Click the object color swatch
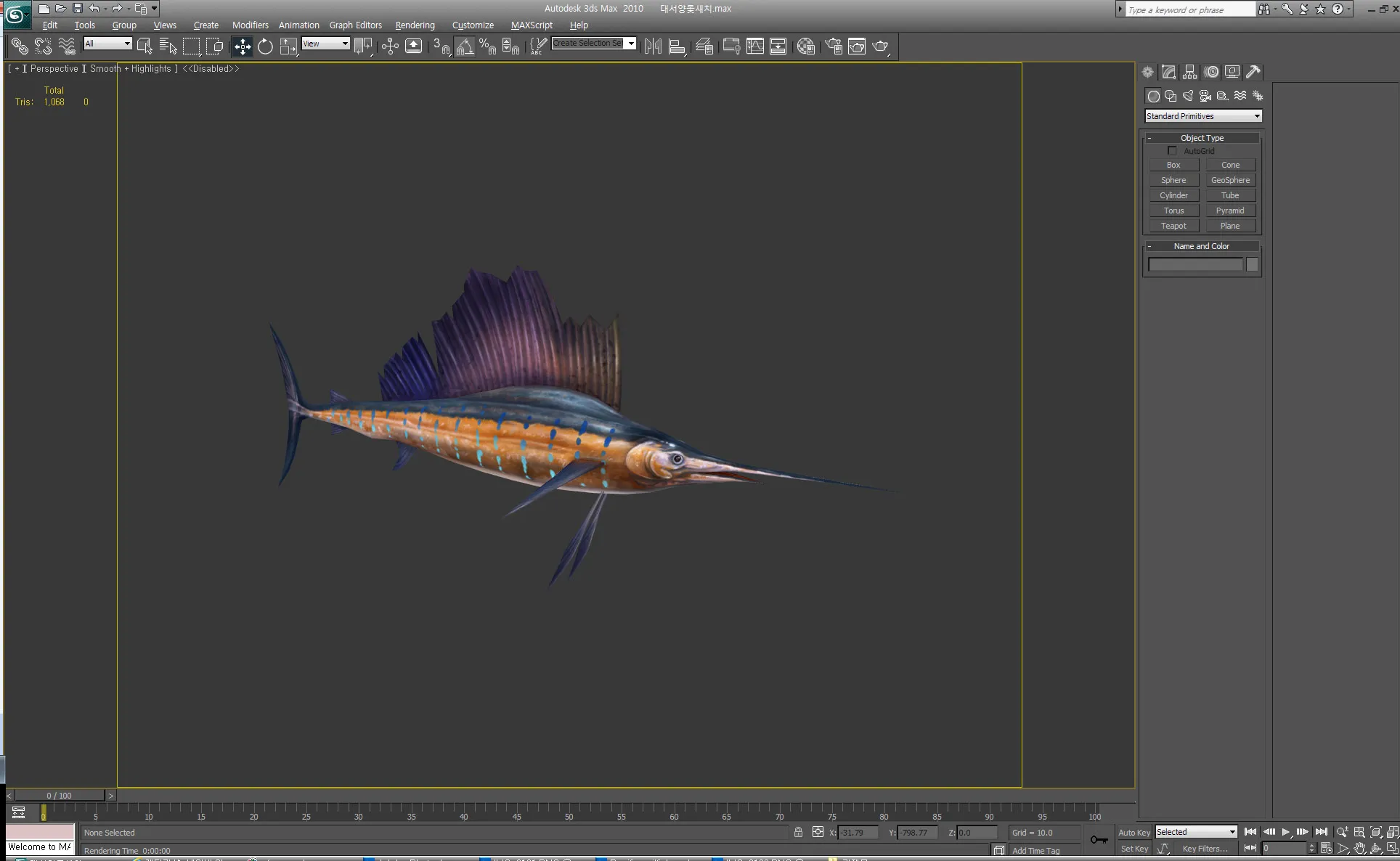Screen dimensions: 1400x861 (x=1252, y=265)
